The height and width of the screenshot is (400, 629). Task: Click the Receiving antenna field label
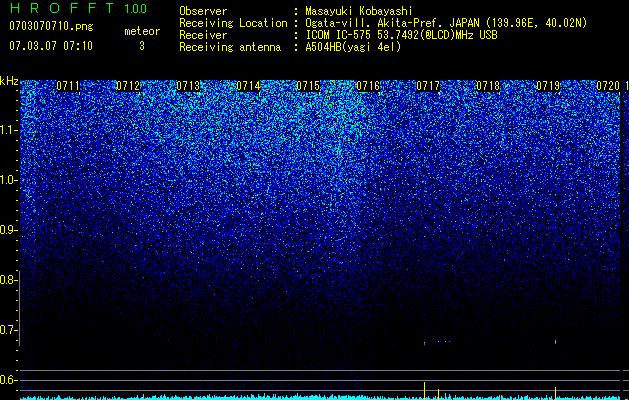(230, 47)
